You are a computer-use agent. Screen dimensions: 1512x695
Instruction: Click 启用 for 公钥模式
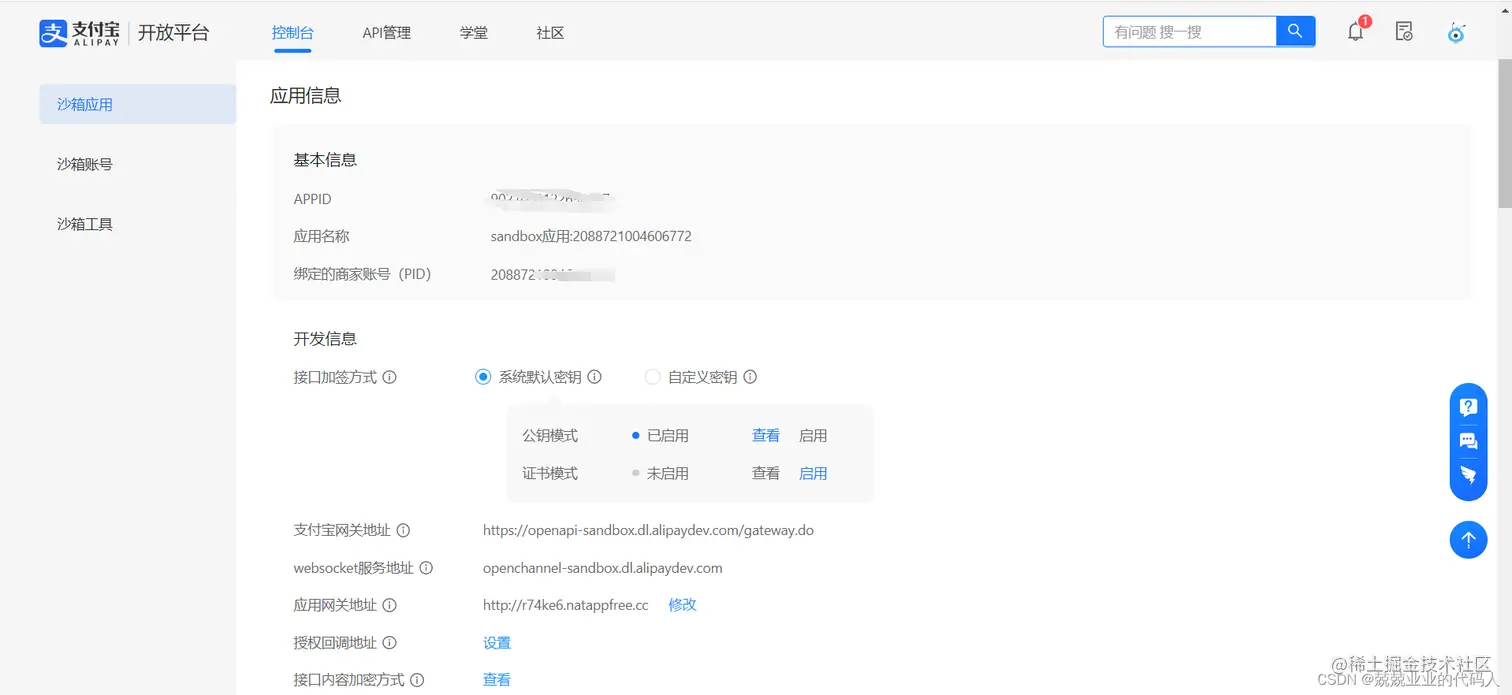tap(813, 436)
